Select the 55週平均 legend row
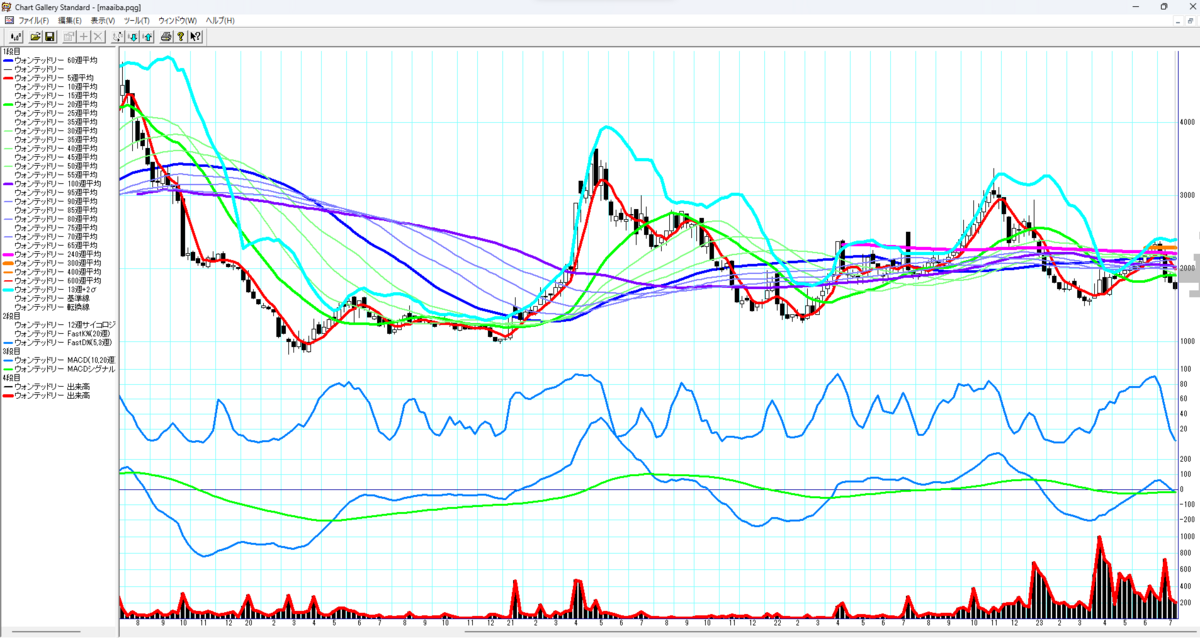The width and height of the screenshot is (1200, 638). pos(55,175)
